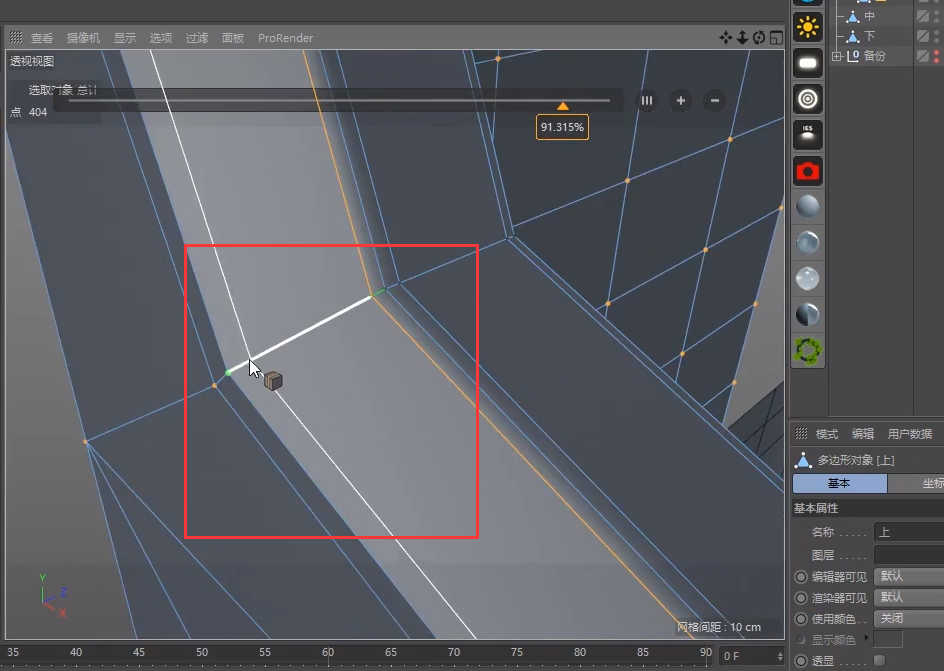Select the yellow sun light icon
The height and width of the screenshot is (671, 944).
pos(807,27)
